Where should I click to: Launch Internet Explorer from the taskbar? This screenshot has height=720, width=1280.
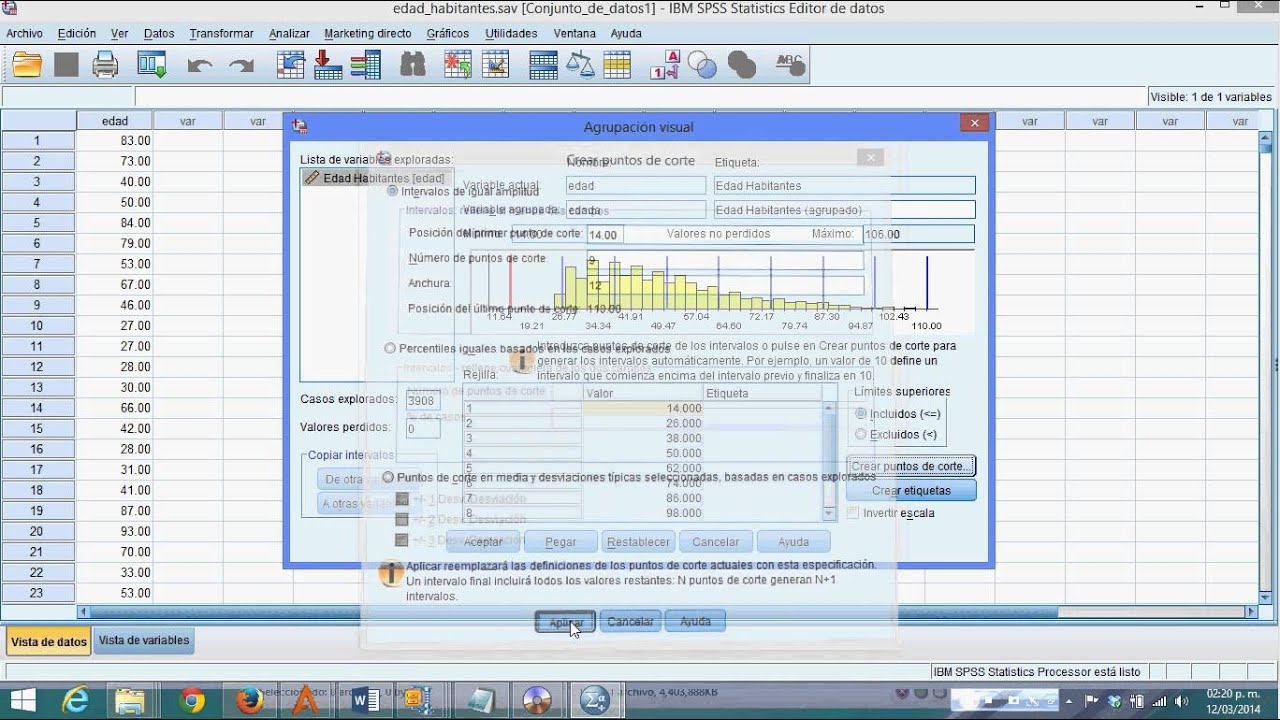[x=75, y=700]
